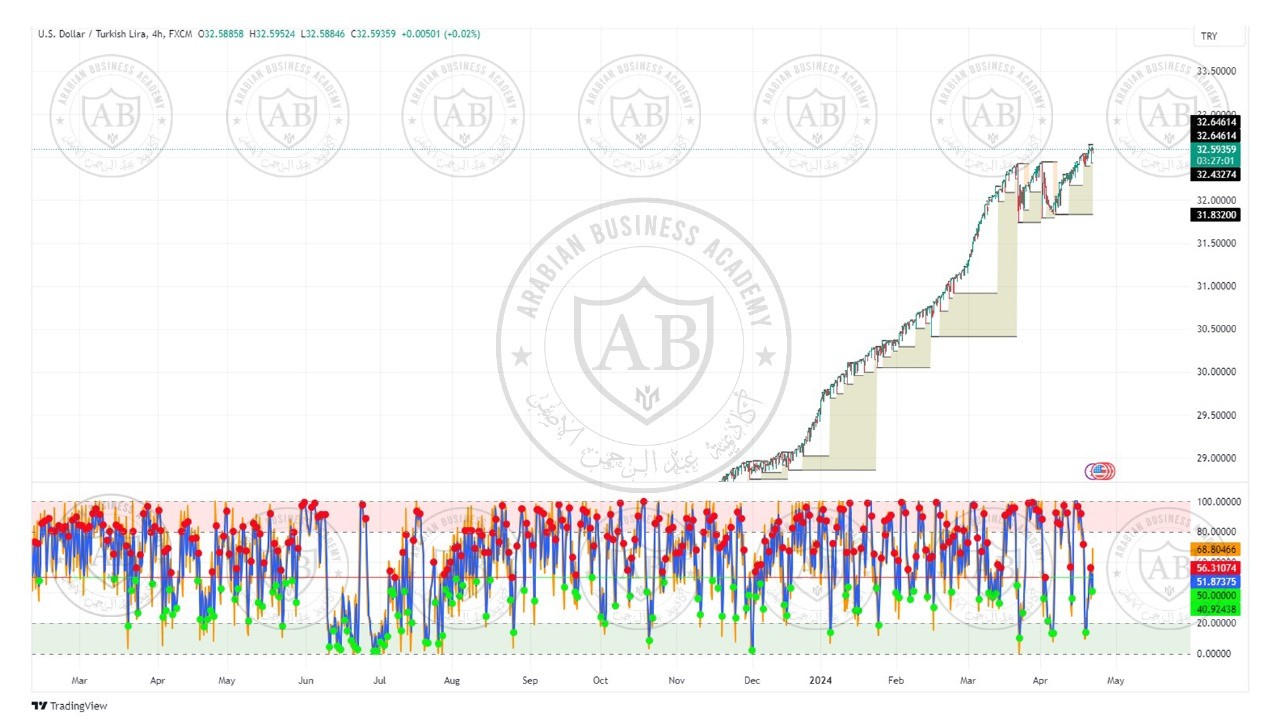Click the Nov label on the time axis
This screenshot has width=1280, height=720.
(x=676, y=680)
